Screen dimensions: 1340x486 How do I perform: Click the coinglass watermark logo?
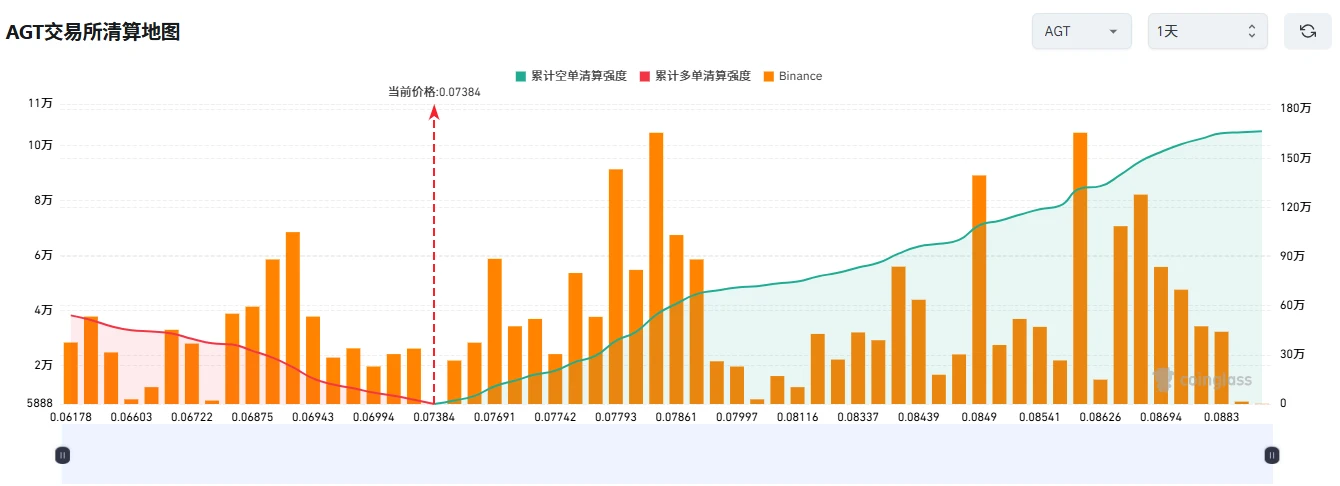(x=1202, y=380)
